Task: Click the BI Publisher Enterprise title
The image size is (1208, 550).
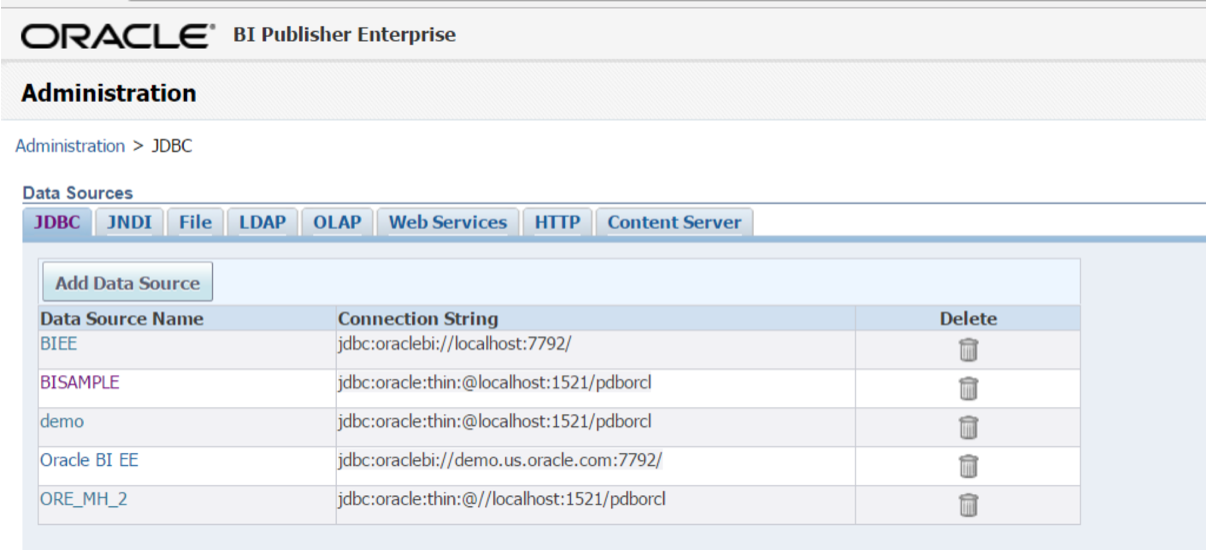Action: (x=344, y=35)
